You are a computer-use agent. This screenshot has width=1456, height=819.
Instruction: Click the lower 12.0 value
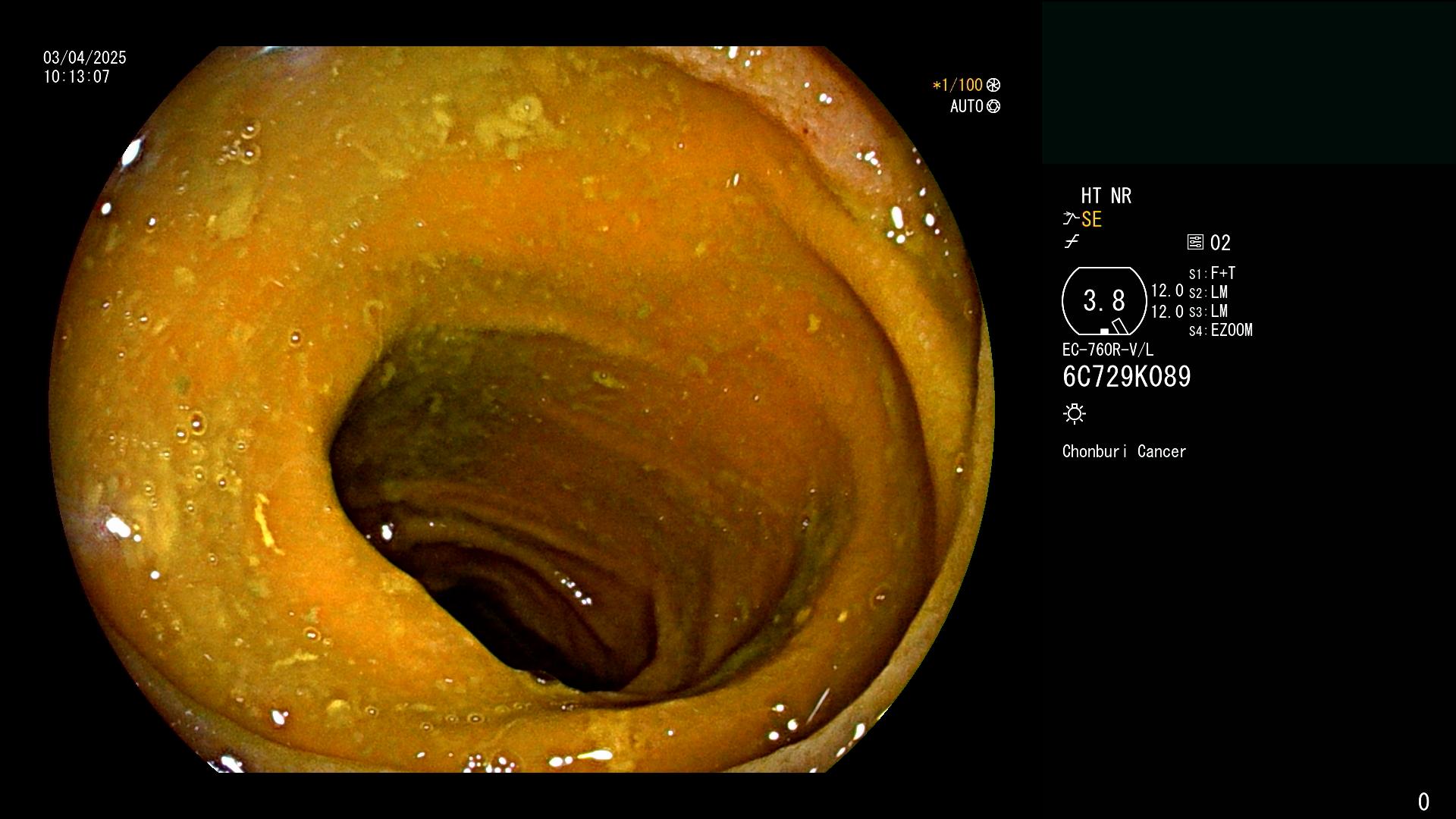pyautogui.click(x=1167, y=312)
